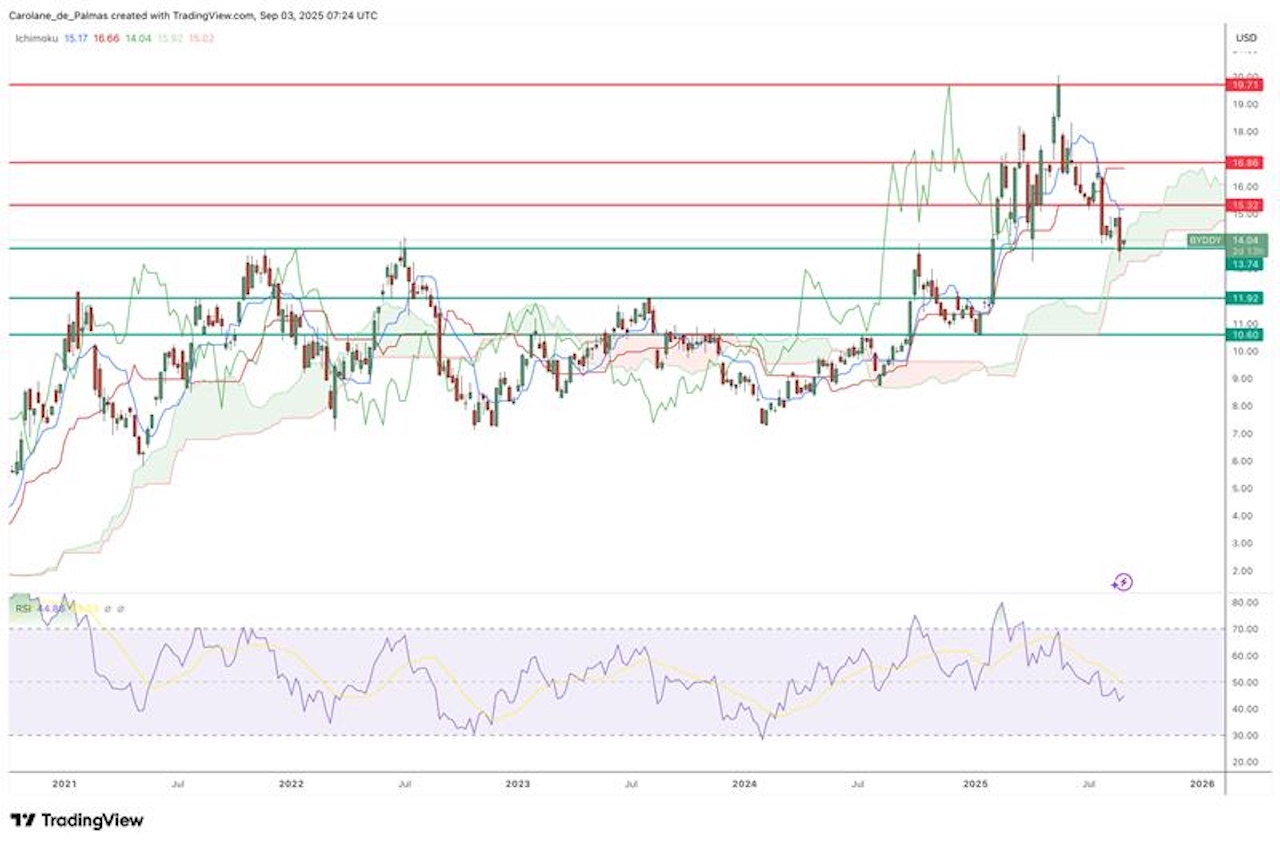1280x845 pixels.
Task: Click the 2026 time axis label
Action: point(1204,785)
